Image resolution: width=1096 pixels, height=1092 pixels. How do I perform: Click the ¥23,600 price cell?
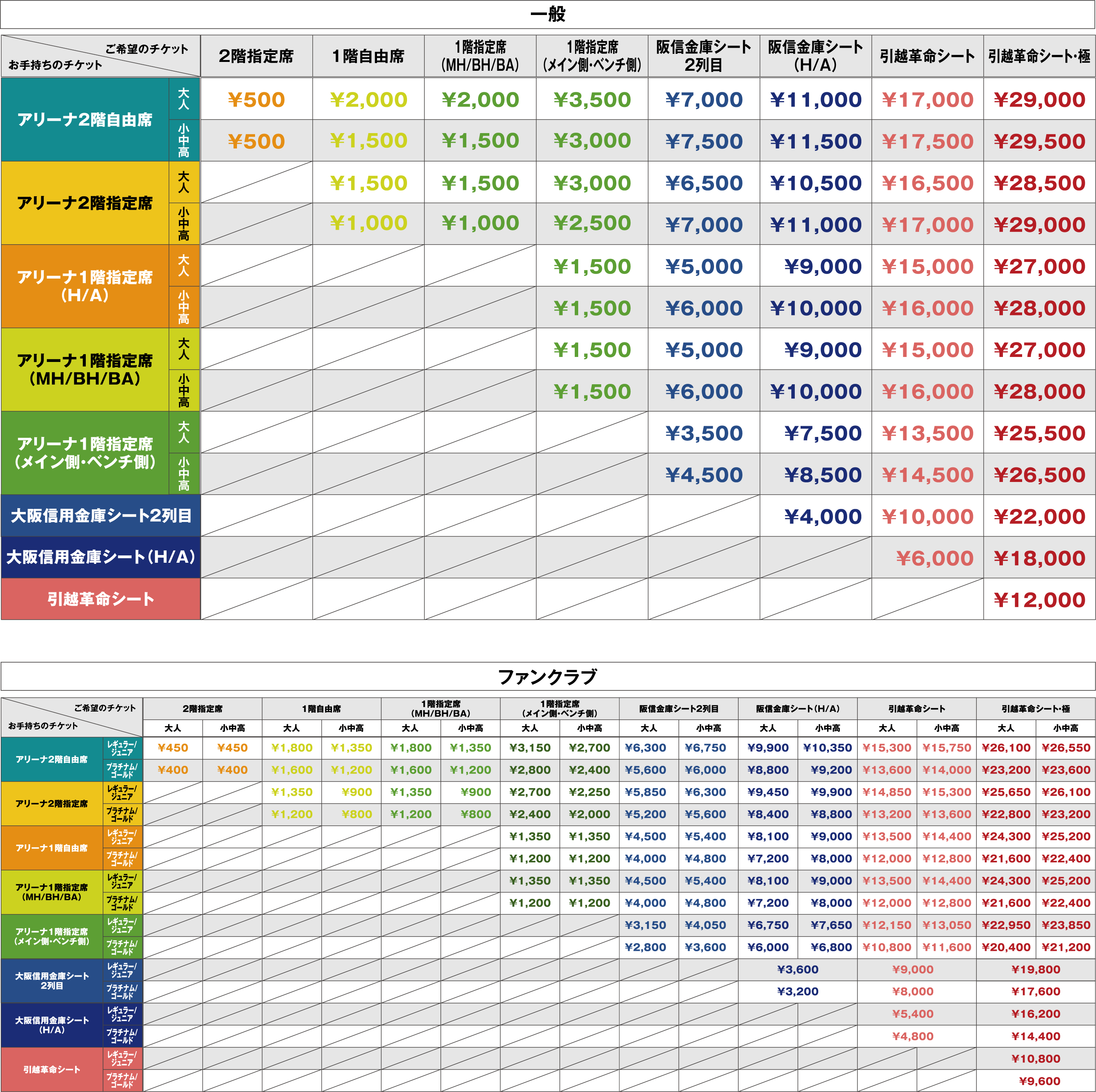coord(1066,770)
